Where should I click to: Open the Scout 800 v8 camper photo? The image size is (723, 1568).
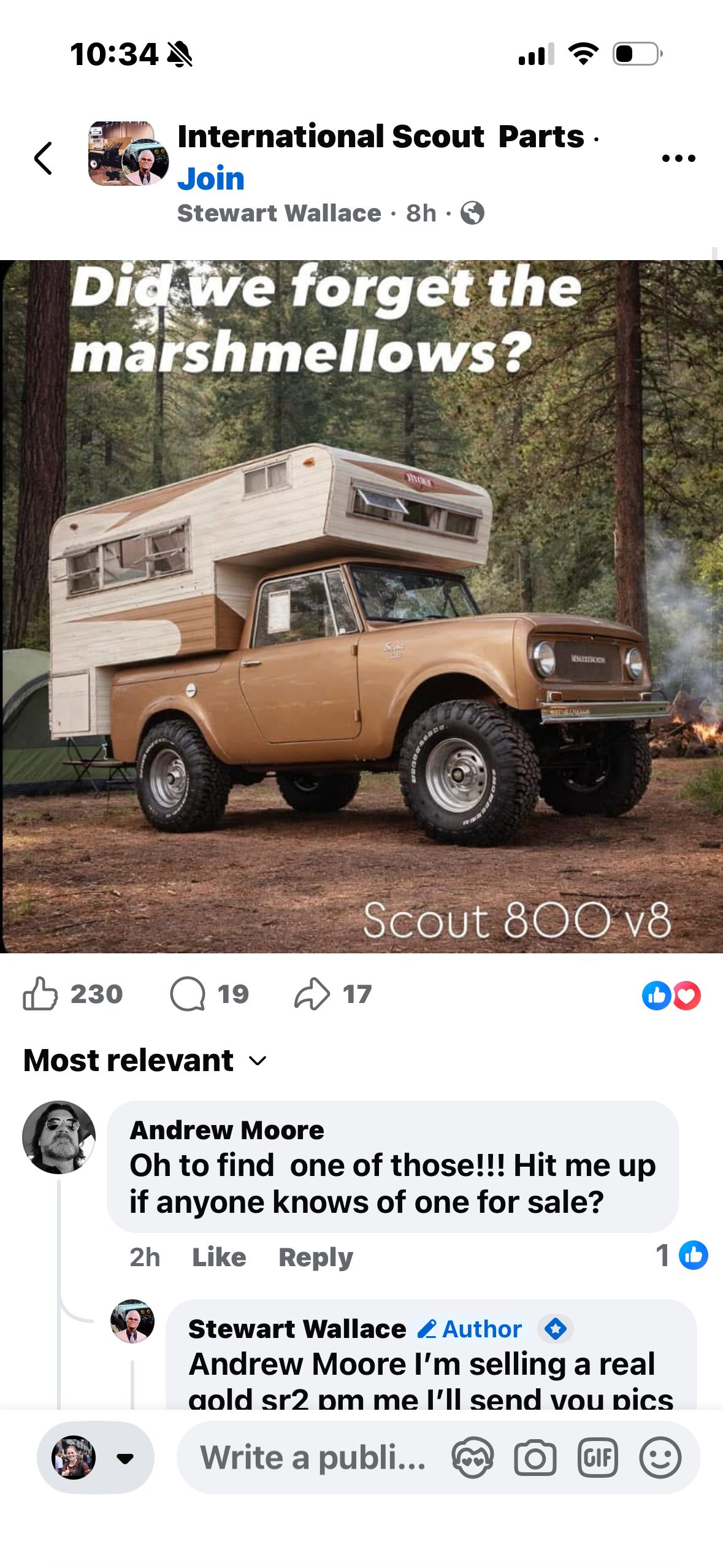click(x=361, y=606)
